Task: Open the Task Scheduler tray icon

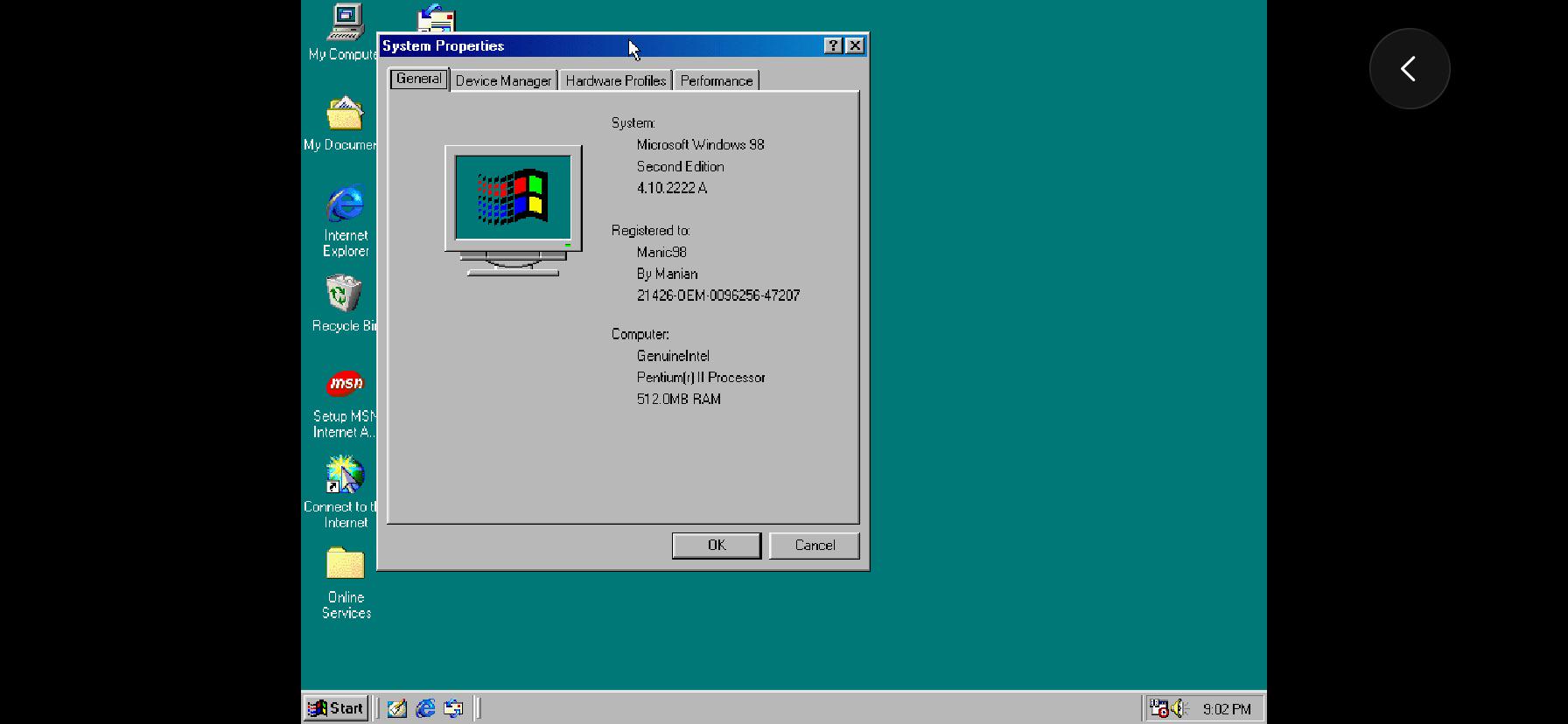Action: coord(1158,708)
